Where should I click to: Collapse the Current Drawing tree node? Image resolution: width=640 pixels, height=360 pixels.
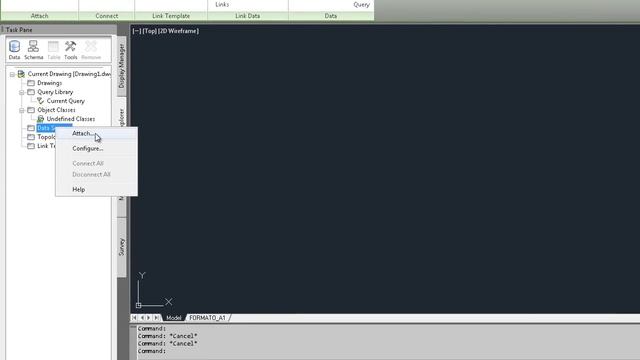12,74
